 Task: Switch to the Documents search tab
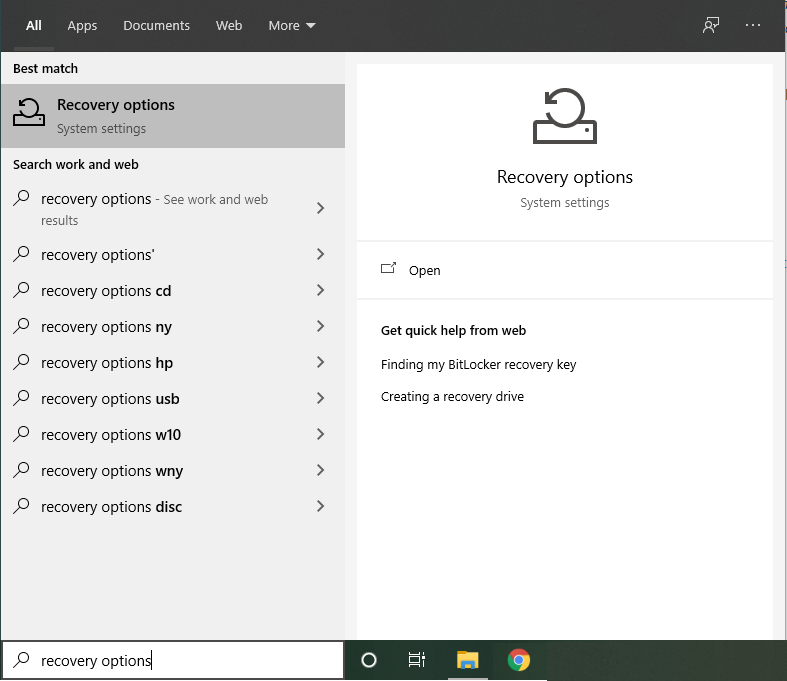point(156,26)
